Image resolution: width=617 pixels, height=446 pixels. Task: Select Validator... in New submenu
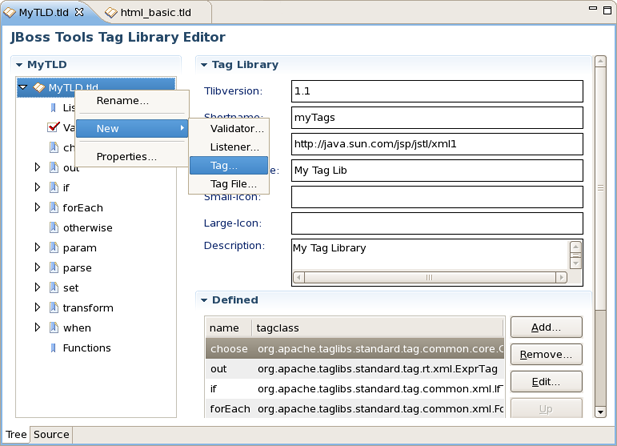pyautogui.click(x=229, y=128)
